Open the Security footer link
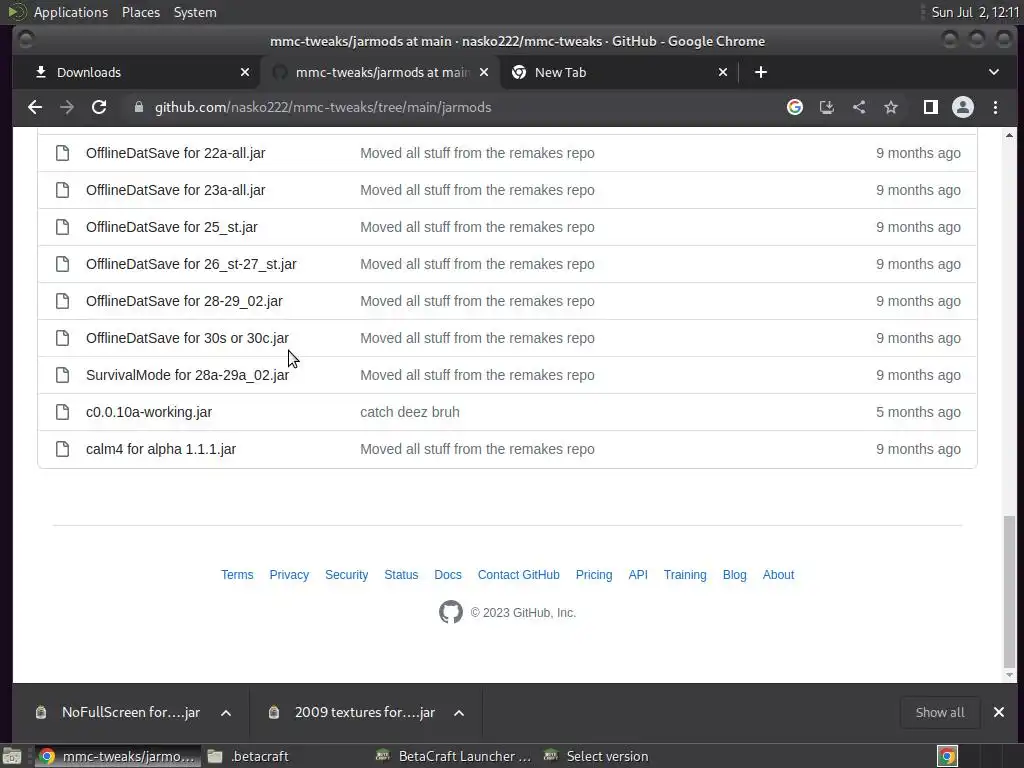This screenshot has height=768, width=1024. [x=347, y=575]
